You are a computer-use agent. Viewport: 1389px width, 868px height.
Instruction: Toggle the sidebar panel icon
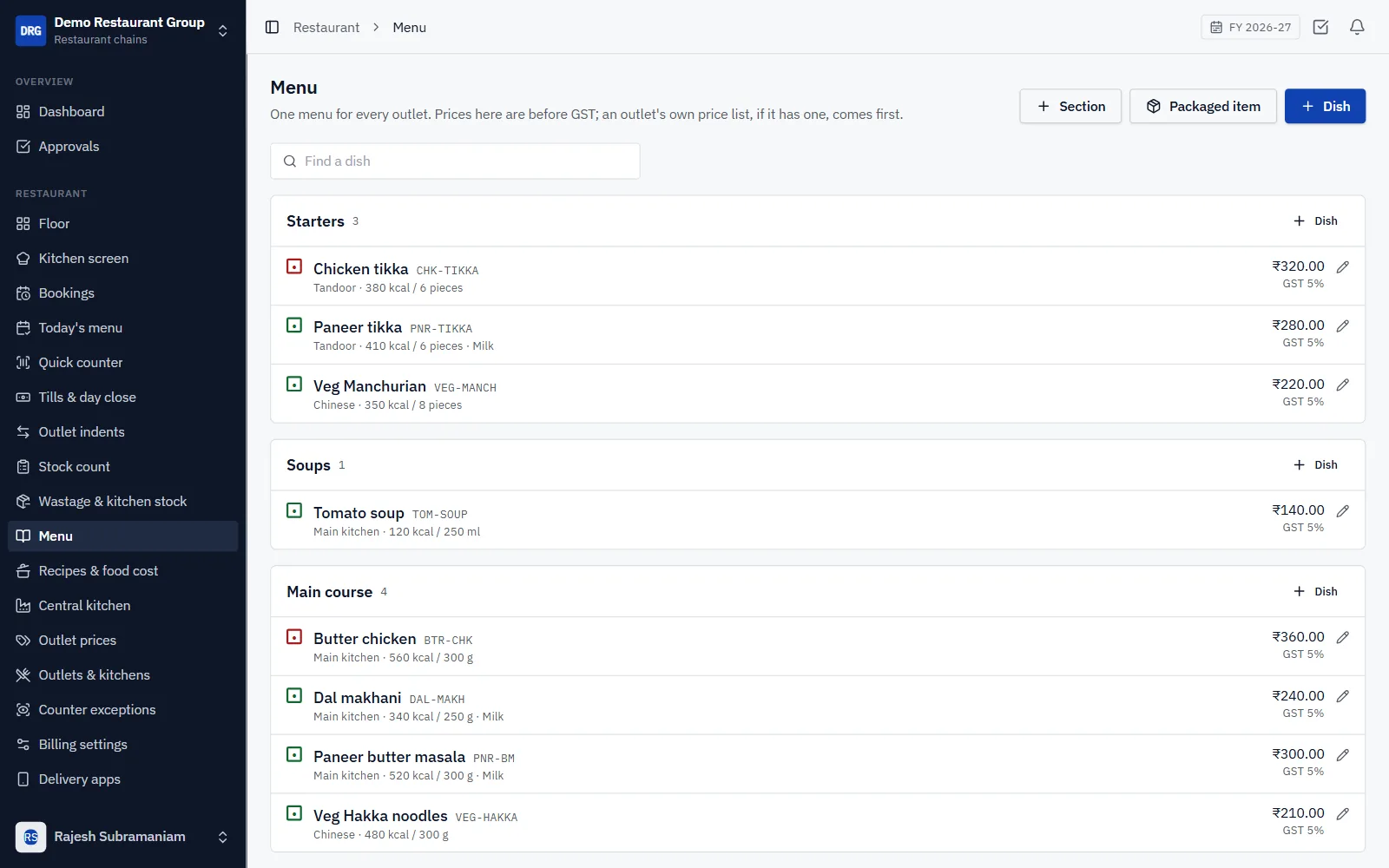tap(272, 27)
